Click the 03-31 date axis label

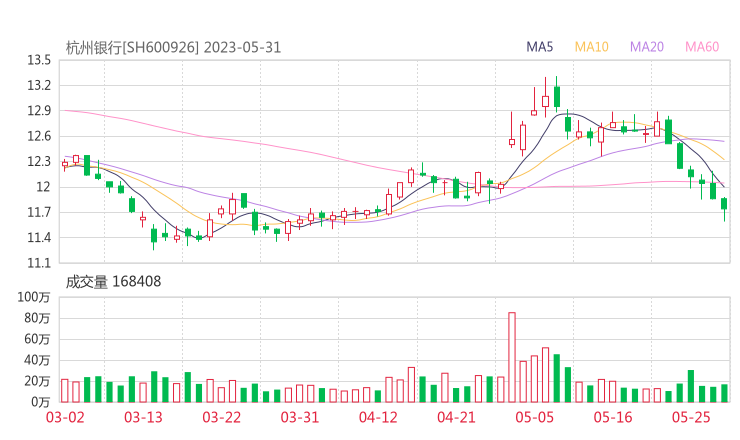pyautogui.click(x=300, y=417)
